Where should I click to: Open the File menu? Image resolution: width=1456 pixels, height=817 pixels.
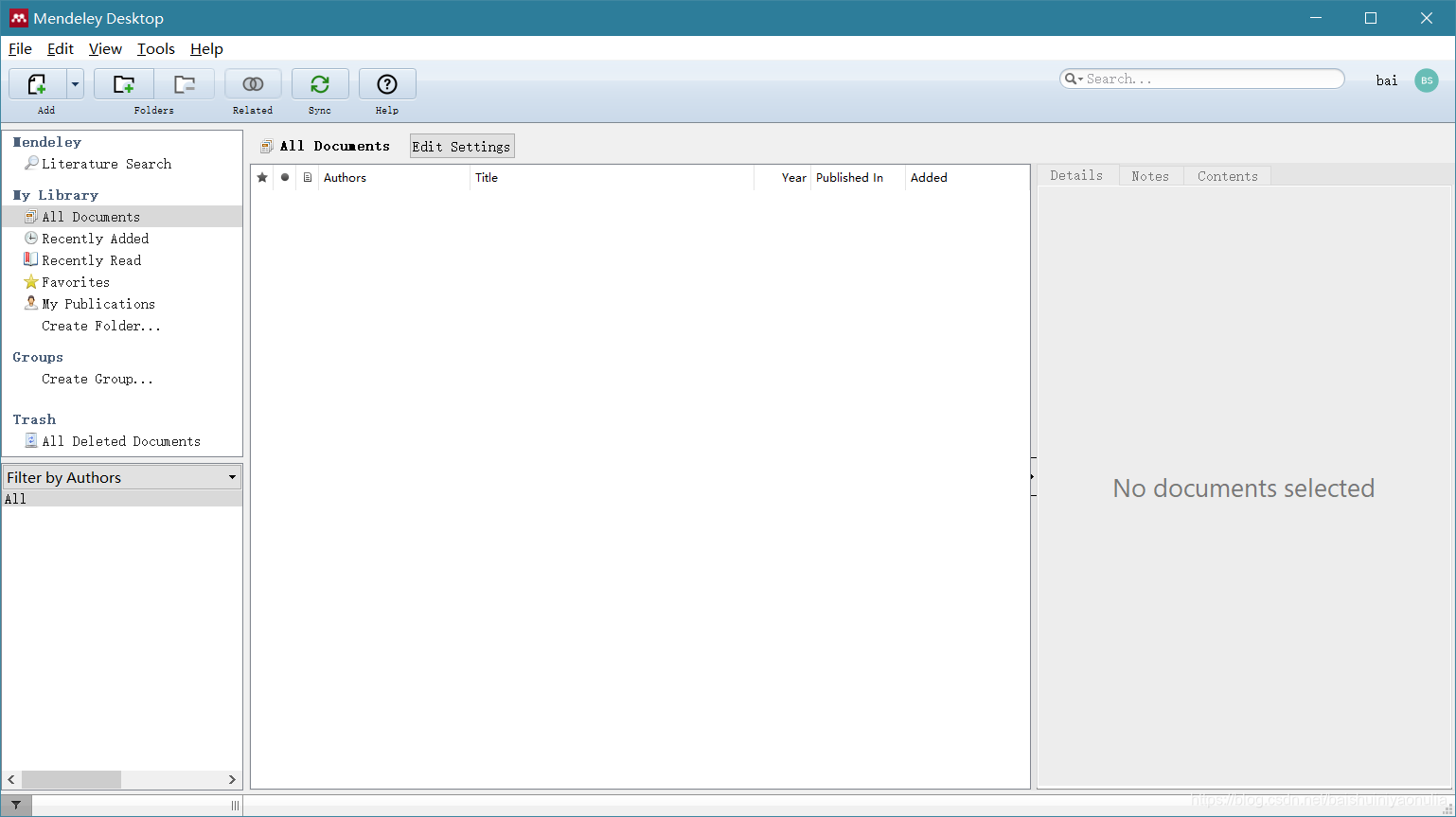click(20, 49)
